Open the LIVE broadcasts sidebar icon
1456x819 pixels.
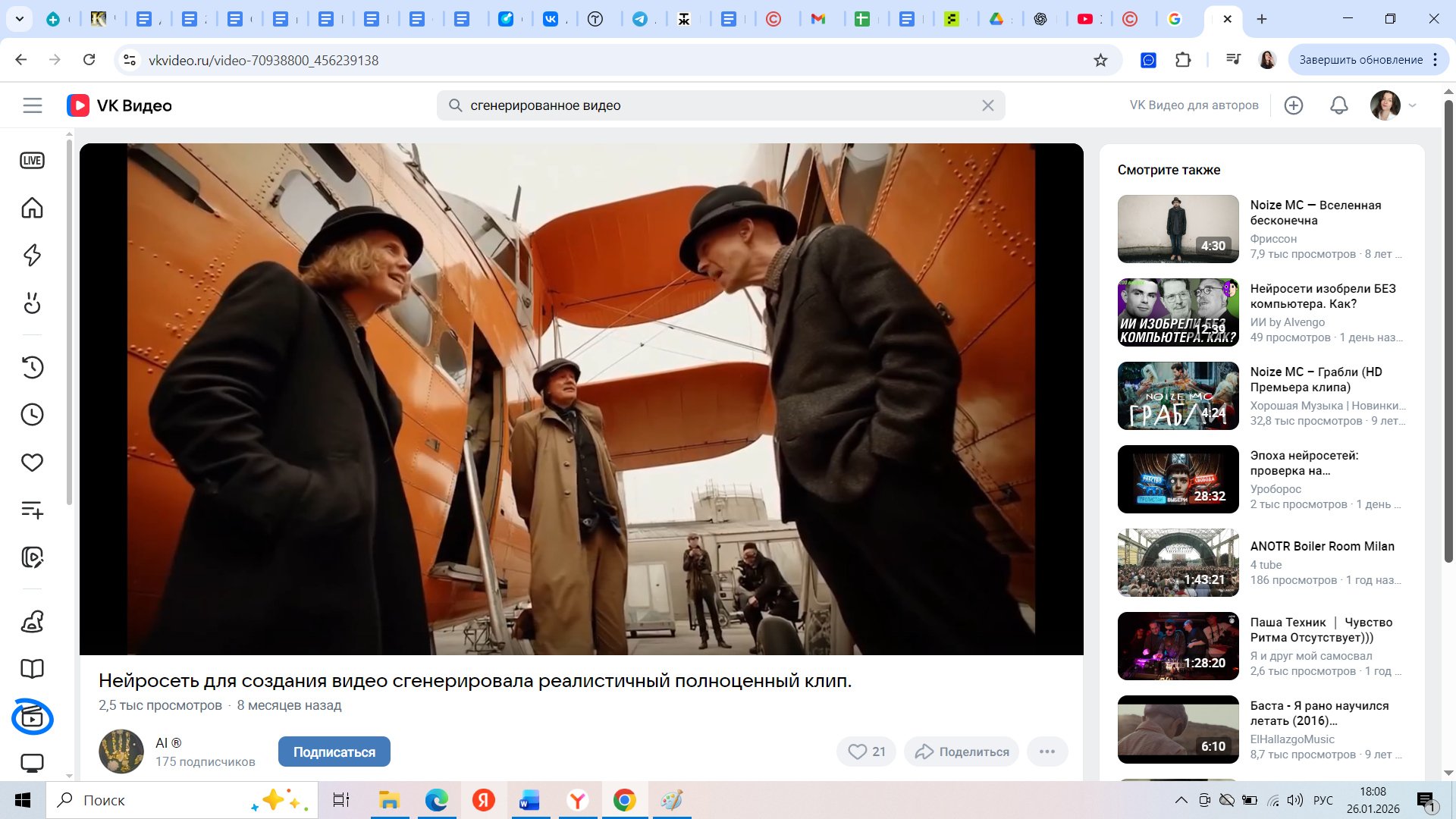pos(32,160)
